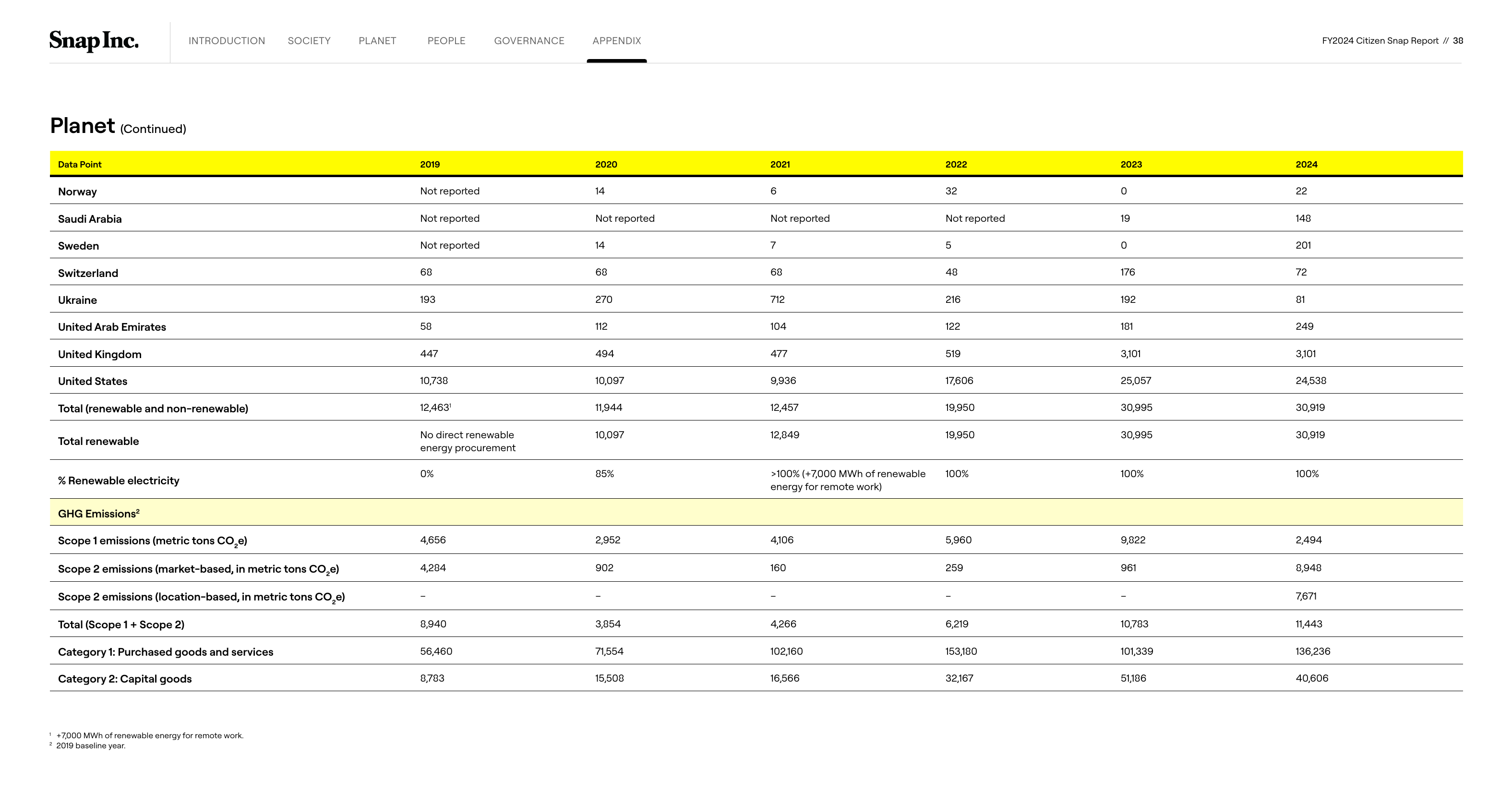Click Scope 1 emissions 2023 value 9,822

tap(1133, 540)
